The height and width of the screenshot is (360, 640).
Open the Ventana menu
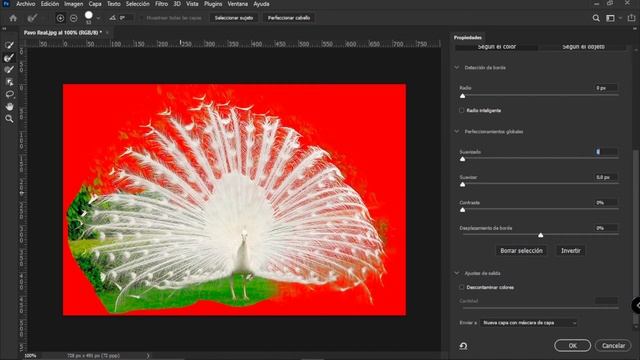(x=238, y=4)
